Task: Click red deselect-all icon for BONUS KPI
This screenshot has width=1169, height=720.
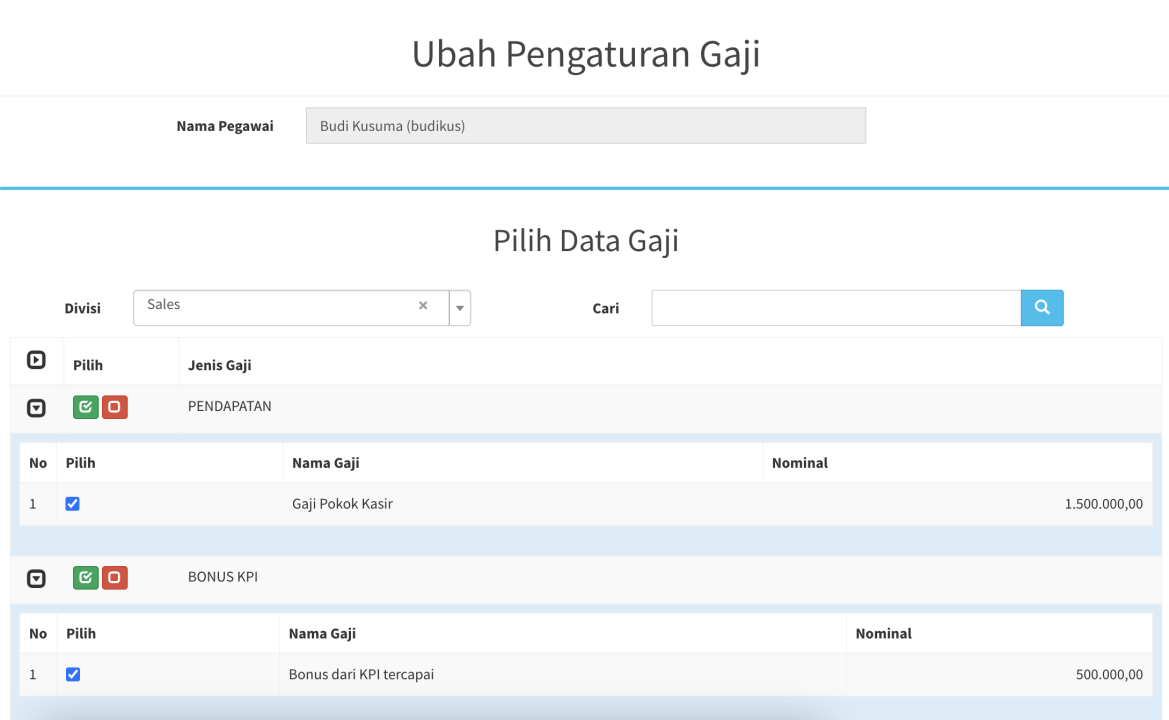Action: (x=114, y=577)
